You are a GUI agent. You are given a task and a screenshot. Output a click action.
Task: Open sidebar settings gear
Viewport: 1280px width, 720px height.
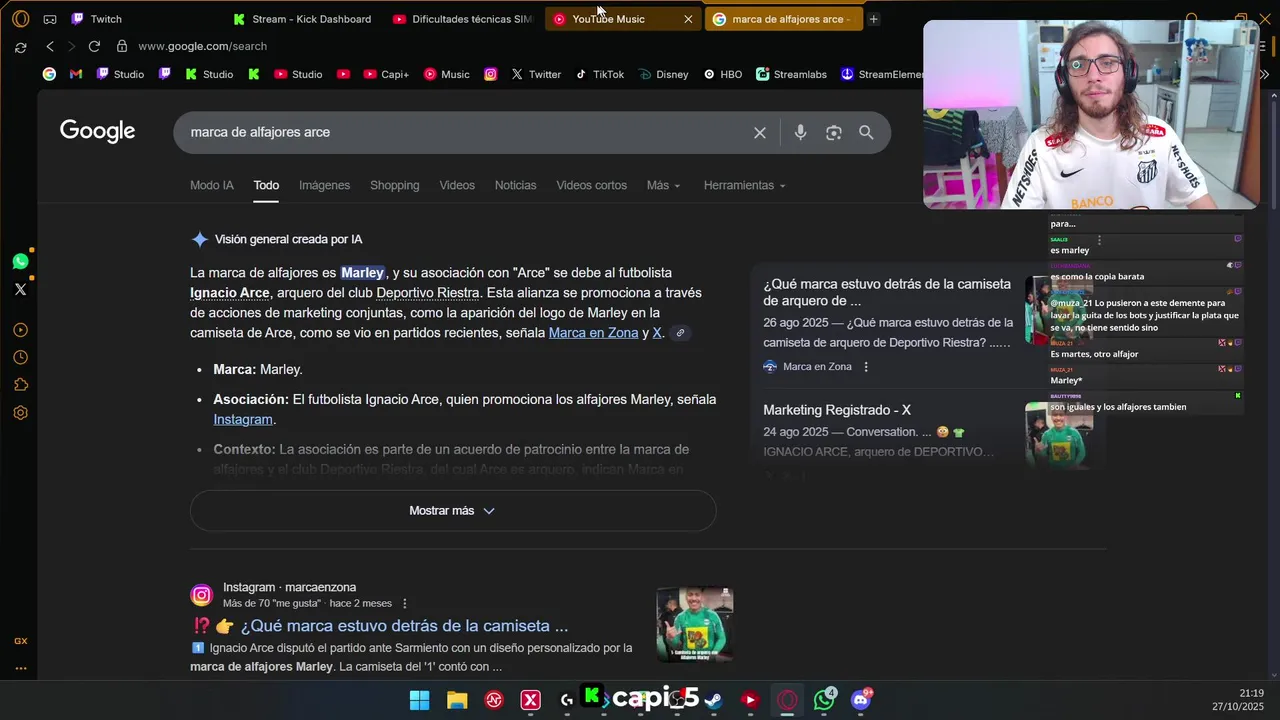20,413
